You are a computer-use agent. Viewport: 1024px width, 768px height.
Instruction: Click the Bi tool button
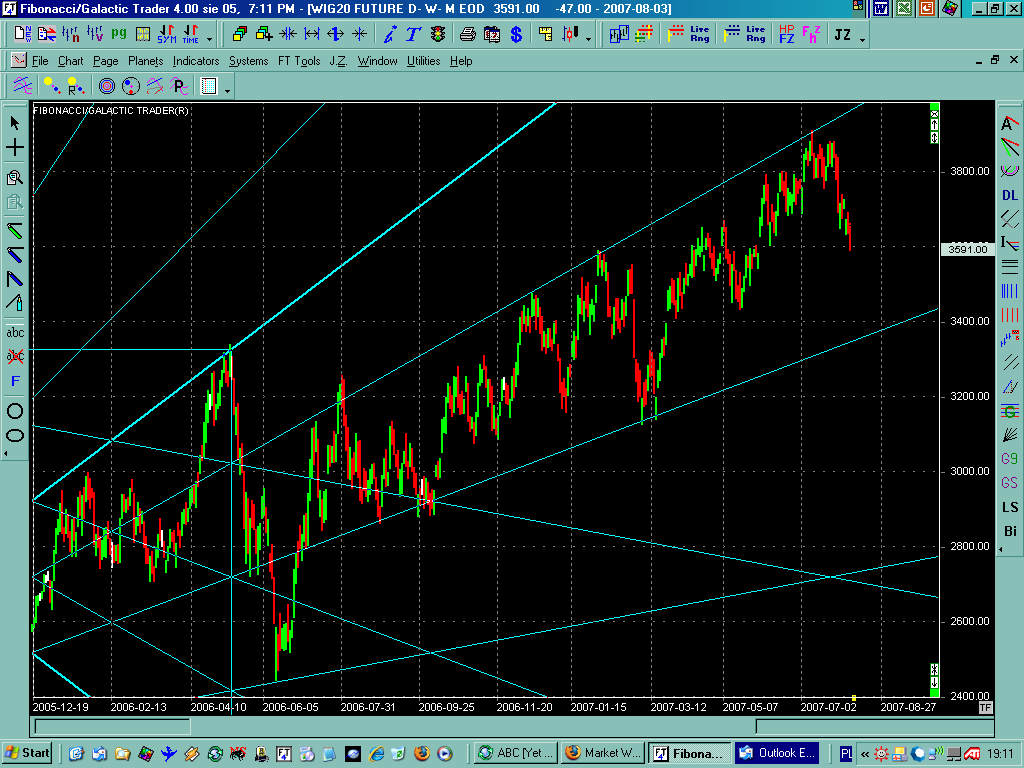point(1010,531)
